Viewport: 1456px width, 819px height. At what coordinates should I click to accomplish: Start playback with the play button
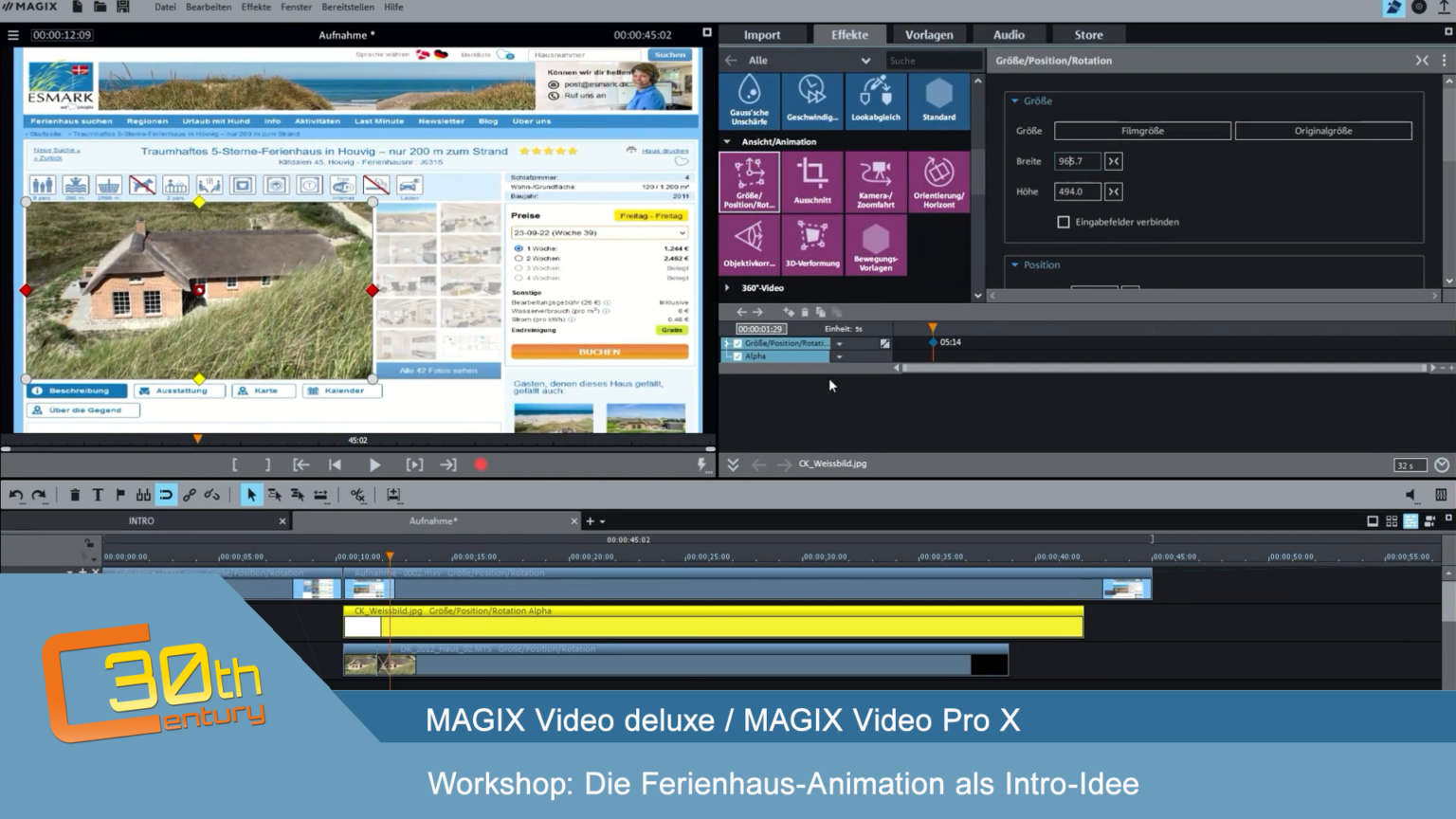click(374, 464)
